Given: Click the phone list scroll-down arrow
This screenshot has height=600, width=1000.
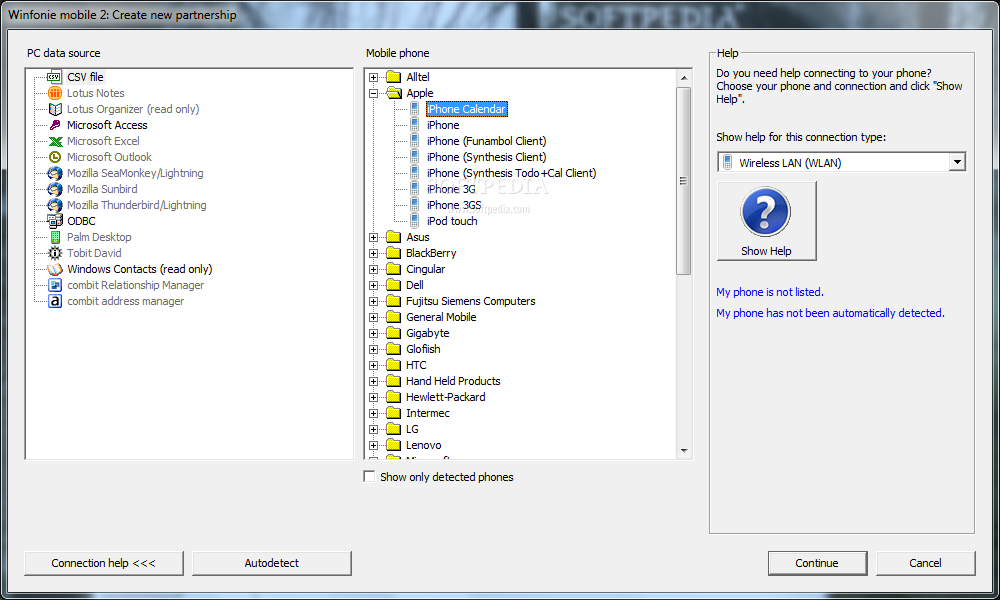Looking at the screenshot, I should [684, 451].
